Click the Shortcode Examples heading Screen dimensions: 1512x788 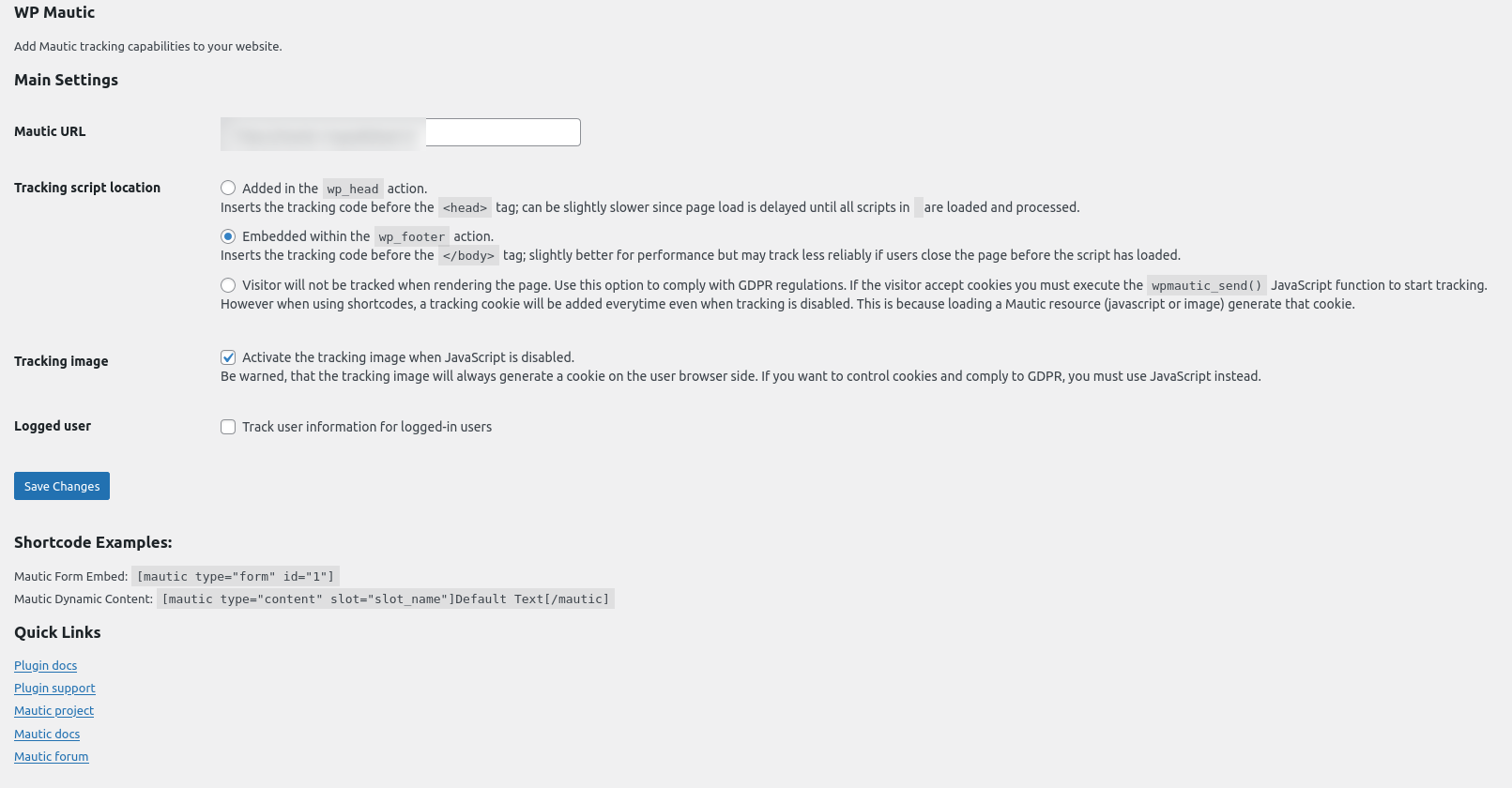93,542
